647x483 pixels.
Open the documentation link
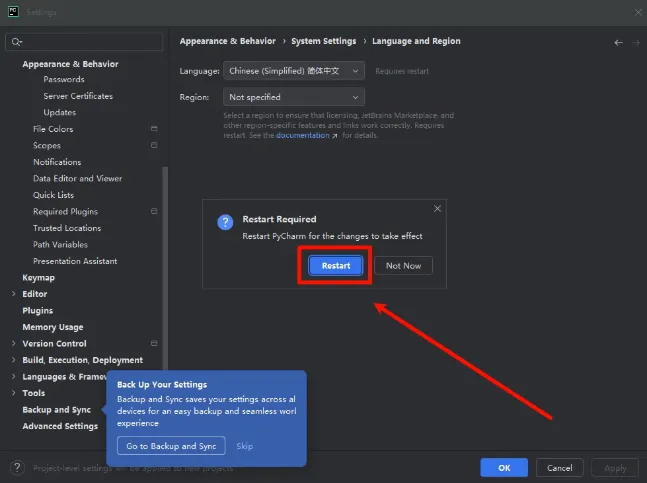coord(302,135)
